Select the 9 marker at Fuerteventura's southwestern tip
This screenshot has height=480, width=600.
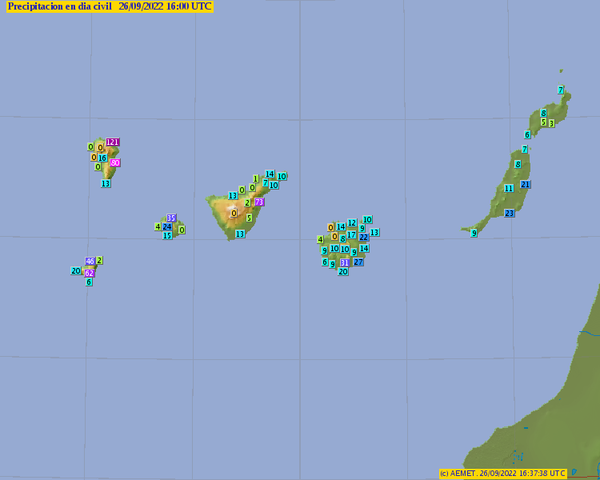[x=473, y=233]
